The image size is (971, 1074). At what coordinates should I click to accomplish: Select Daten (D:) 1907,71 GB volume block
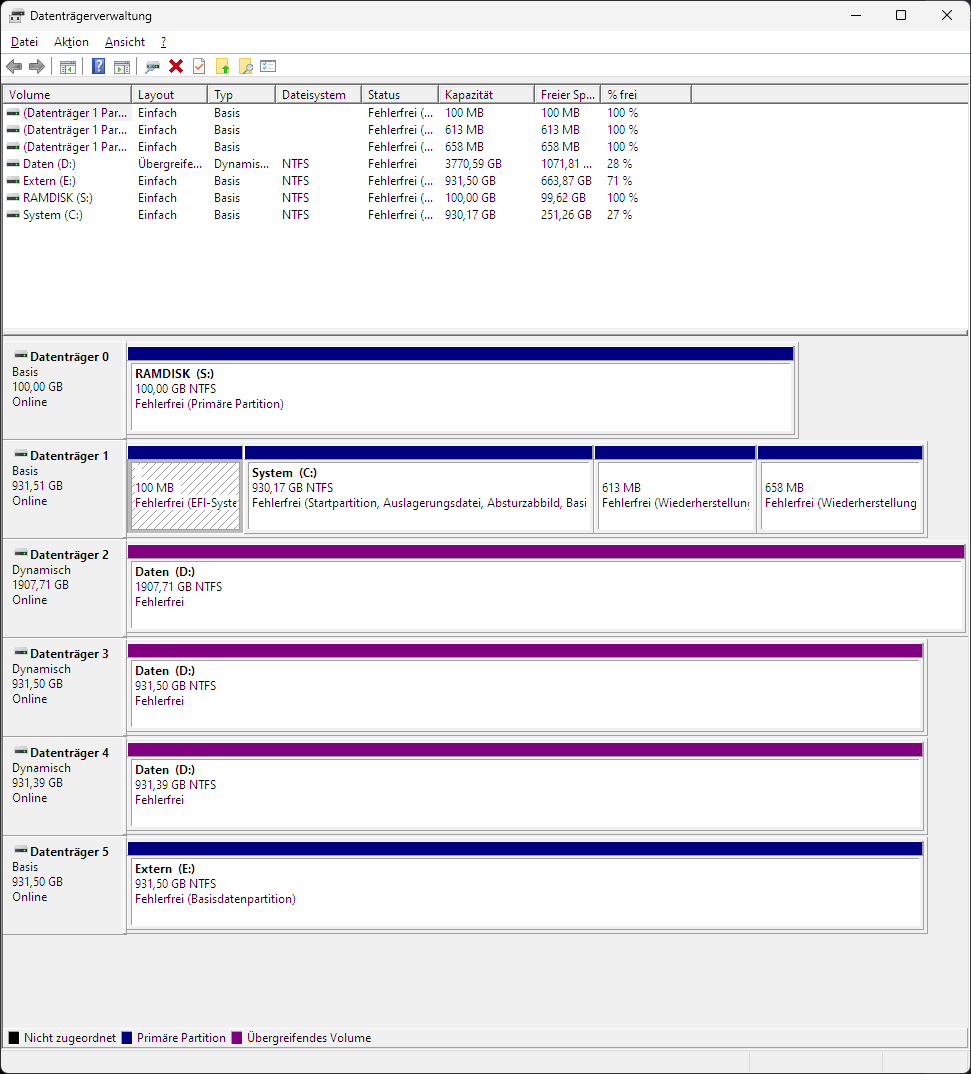point(546,588)
